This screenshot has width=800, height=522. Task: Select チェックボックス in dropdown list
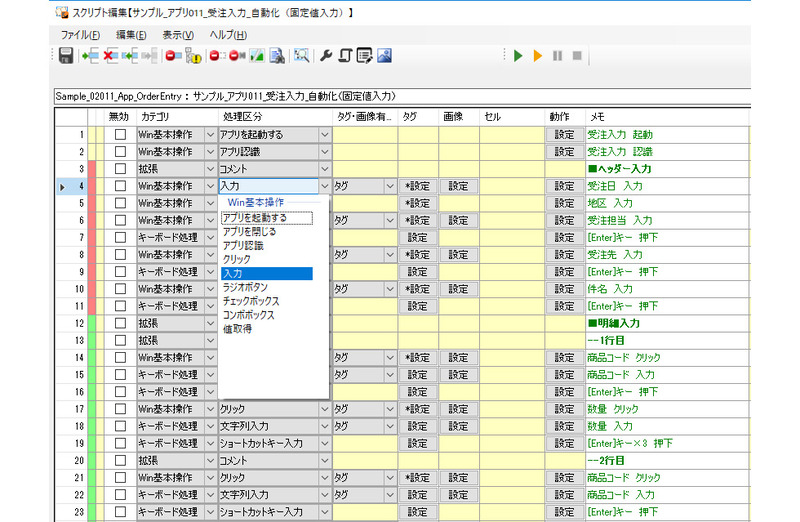tap(267, 301)
